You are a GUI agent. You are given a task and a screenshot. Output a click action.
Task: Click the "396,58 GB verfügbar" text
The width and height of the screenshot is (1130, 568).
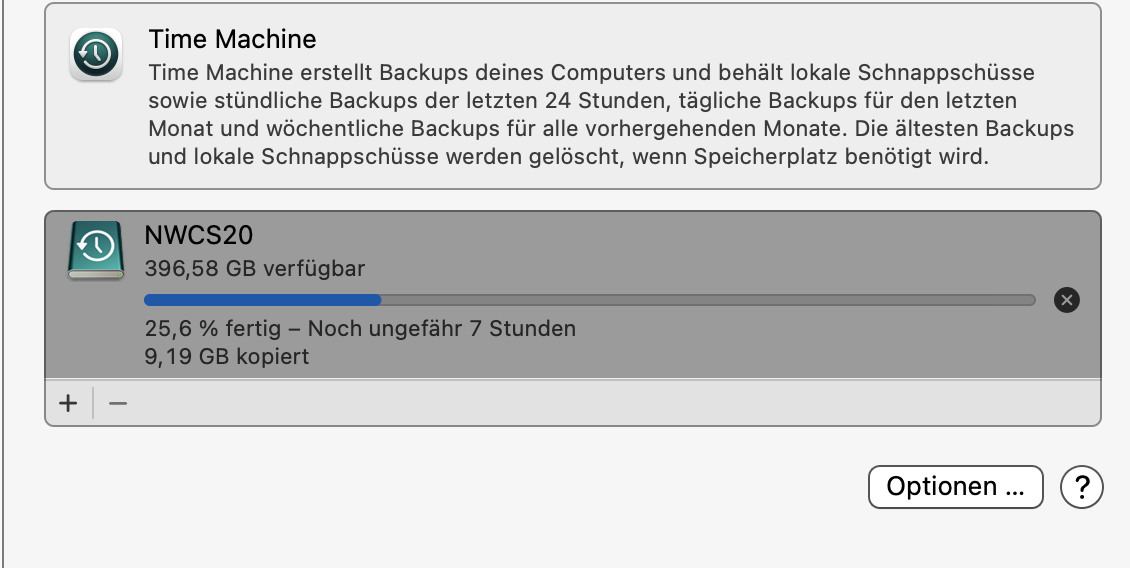[254, 268]
